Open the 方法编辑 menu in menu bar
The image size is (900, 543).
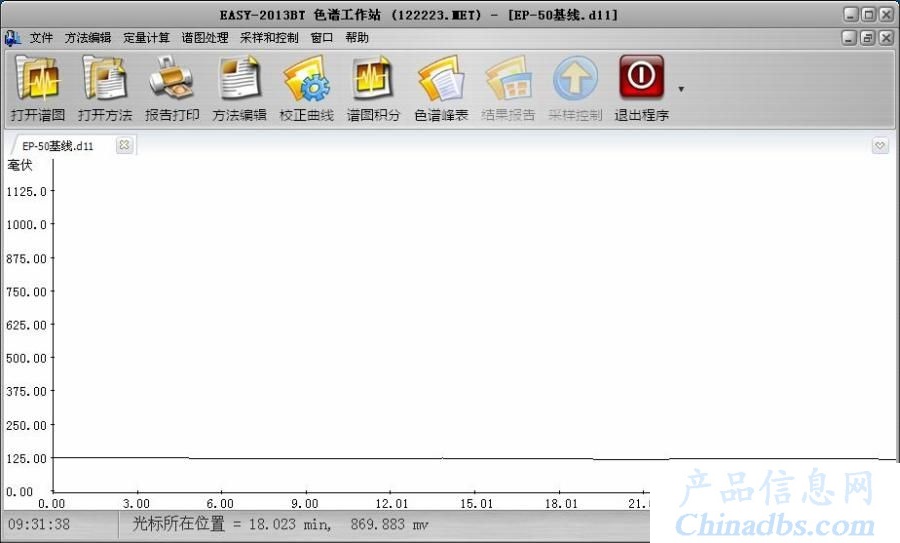pos(88,38)
